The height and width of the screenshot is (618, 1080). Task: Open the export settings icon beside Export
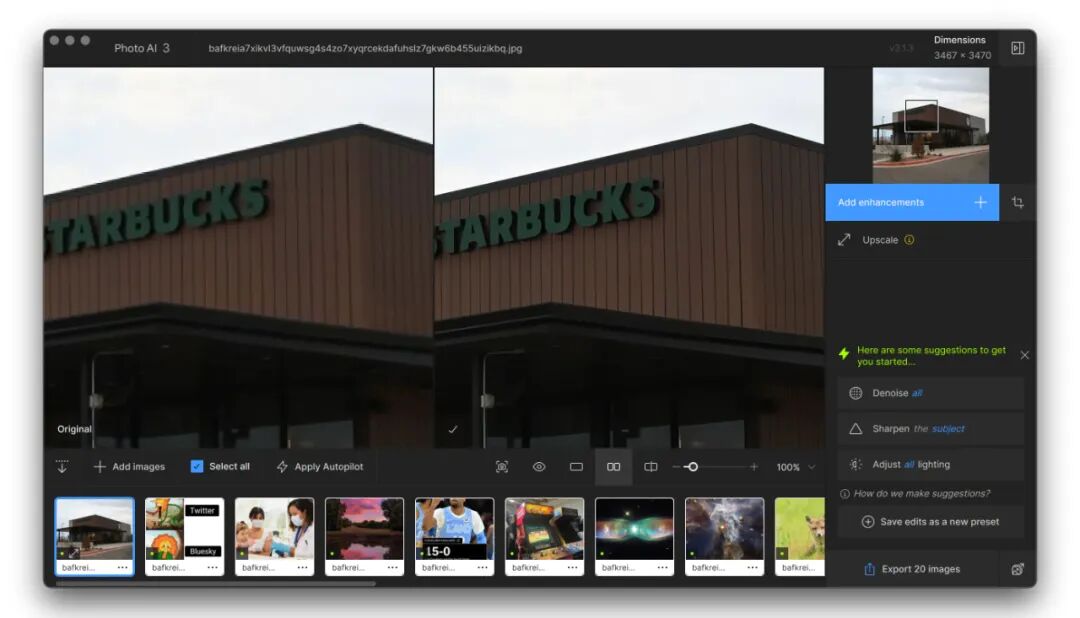tap(1017, 569)
